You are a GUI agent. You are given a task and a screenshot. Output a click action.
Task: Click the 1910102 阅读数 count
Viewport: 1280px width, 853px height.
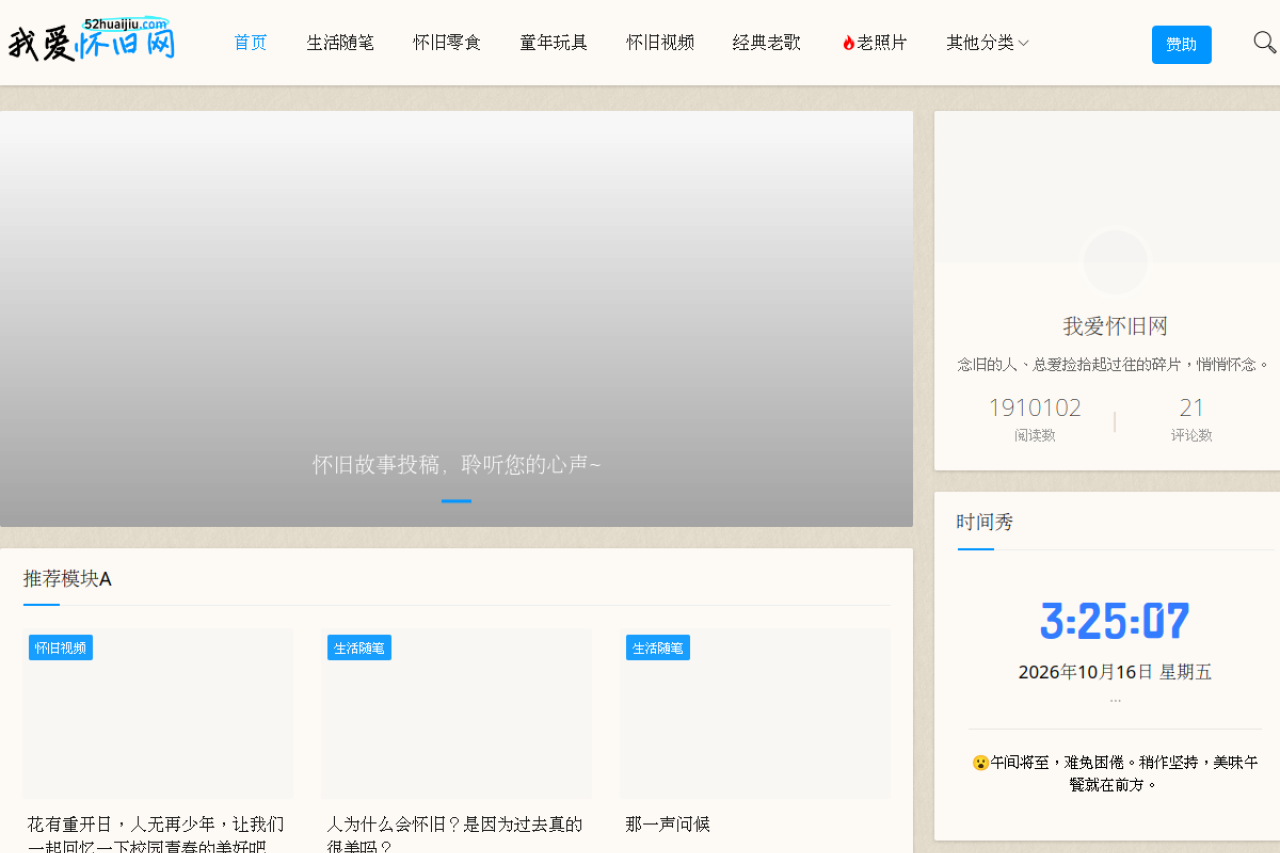[x=1035, y=408]
